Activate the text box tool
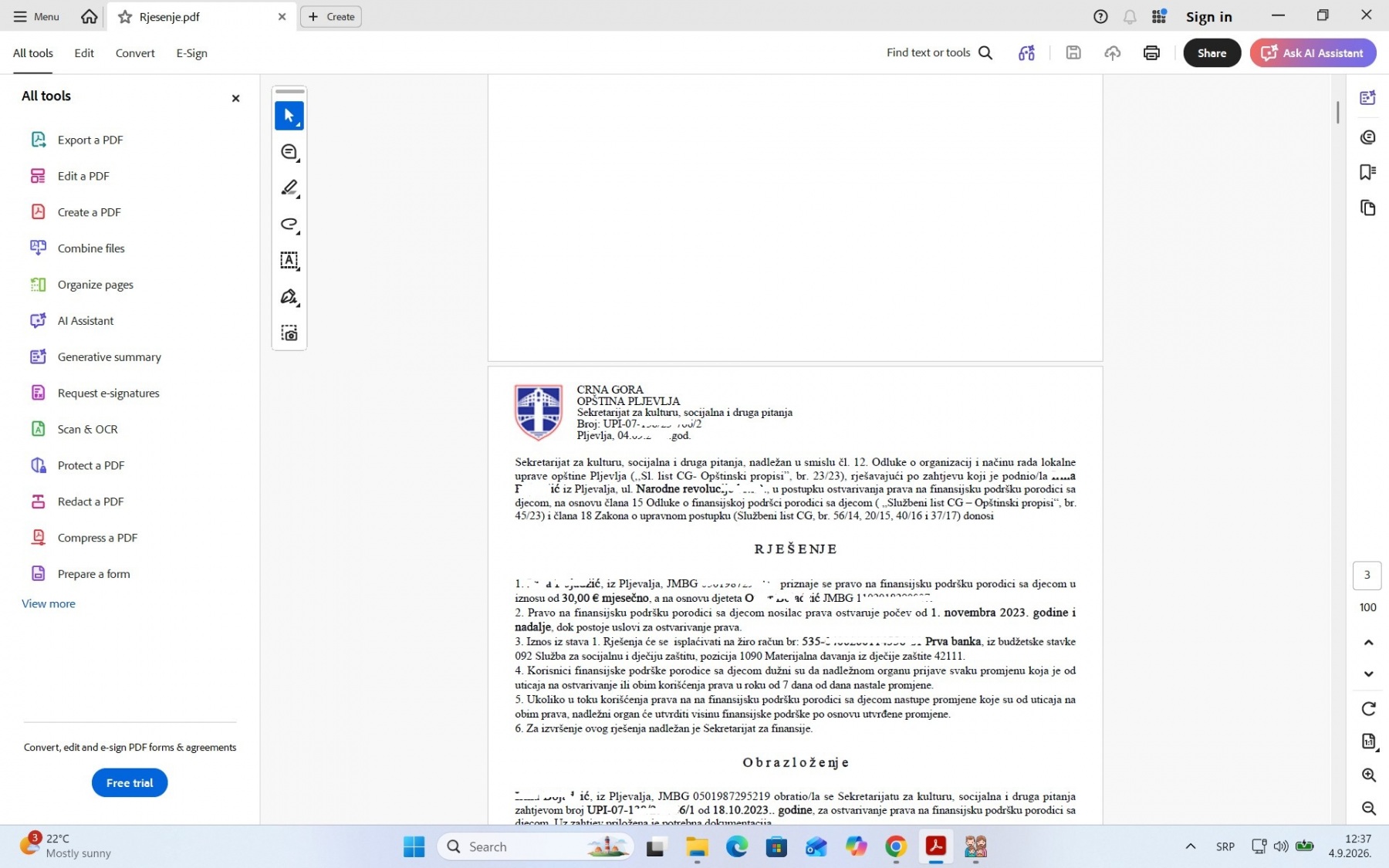 [289, 261]
